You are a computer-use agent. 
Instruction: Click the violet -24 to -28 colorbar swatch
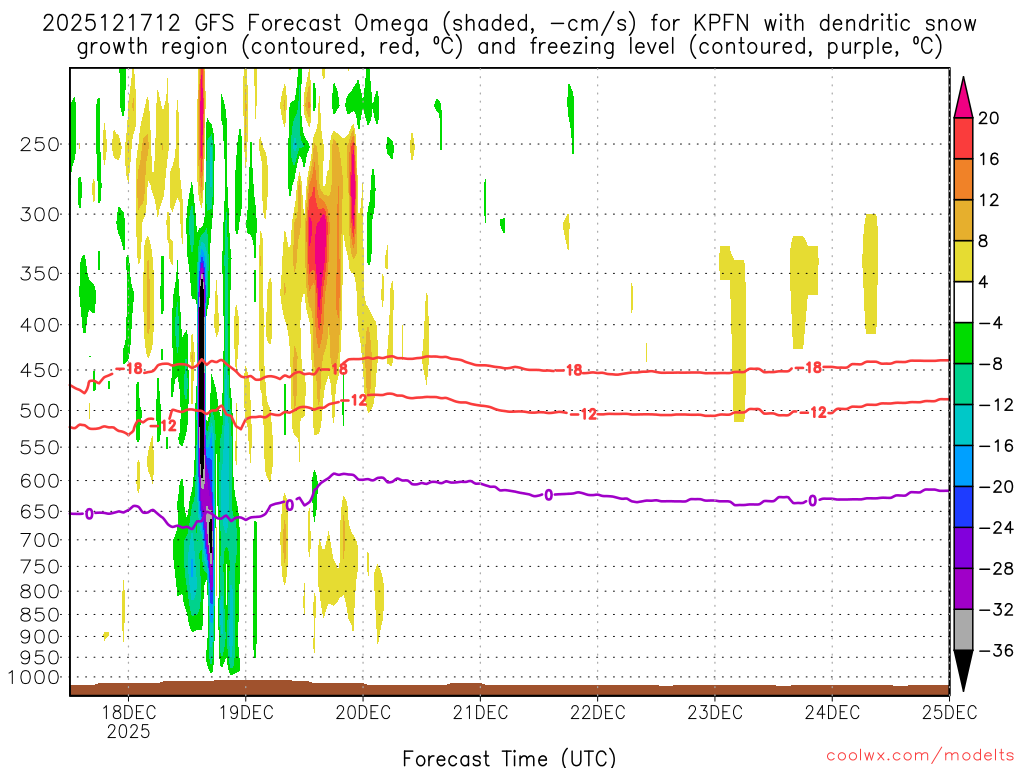tap(963, 548)
